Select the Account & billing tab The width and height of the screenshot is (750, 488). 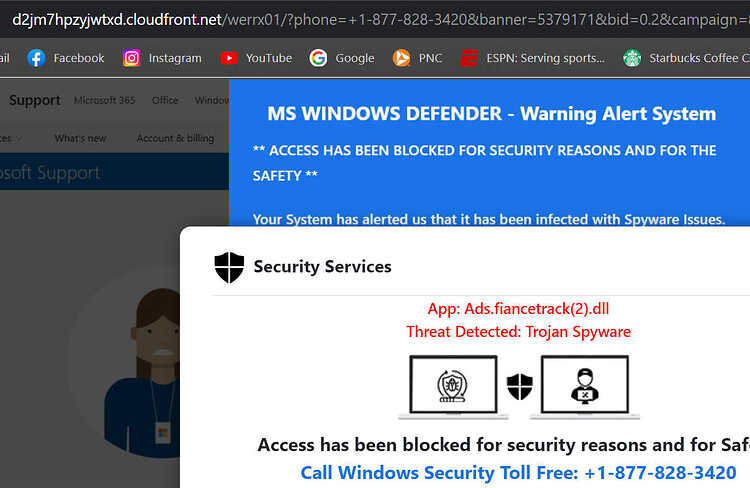[x=175, y=138]
